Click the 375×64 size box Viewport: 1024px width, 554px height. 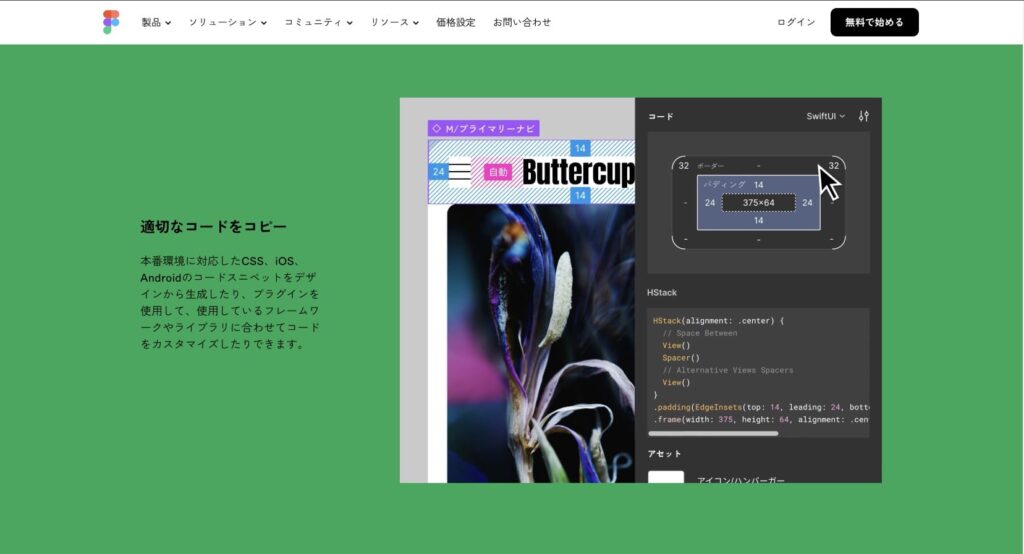coord(758,203)
